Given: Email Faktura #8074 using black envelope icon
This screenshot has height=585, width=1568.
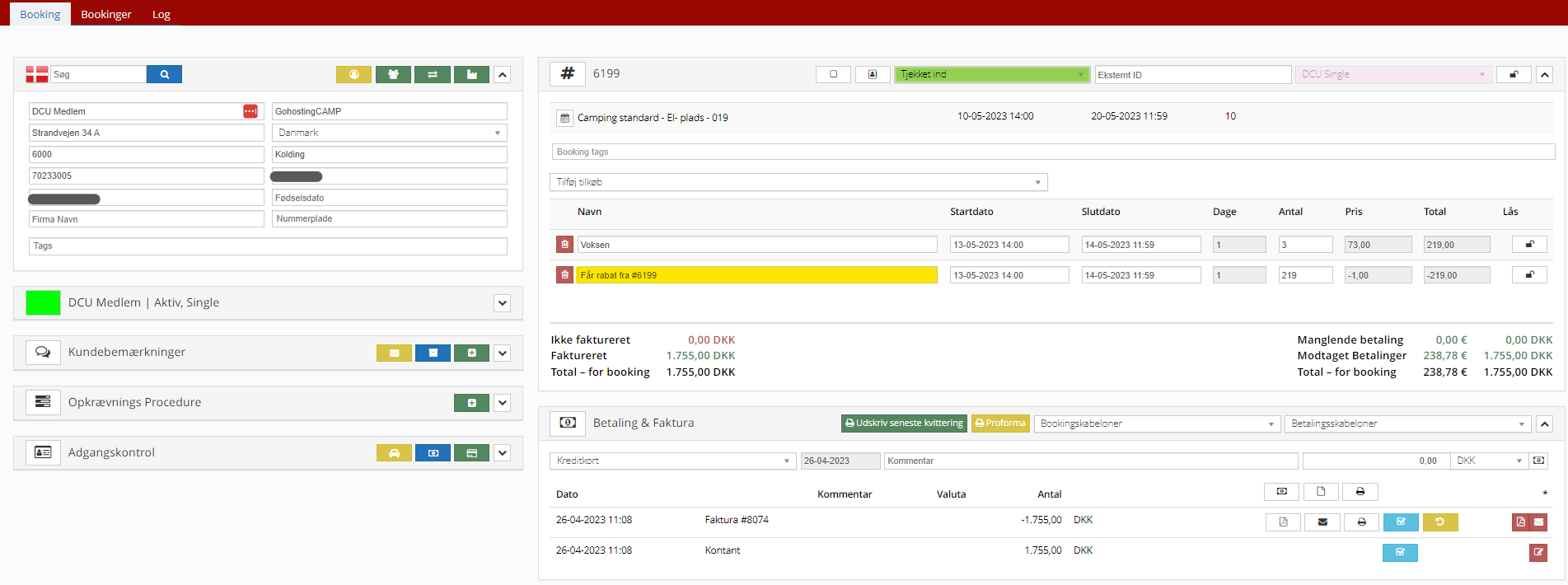Looking at the screenshot, I should coord(1322,522).
